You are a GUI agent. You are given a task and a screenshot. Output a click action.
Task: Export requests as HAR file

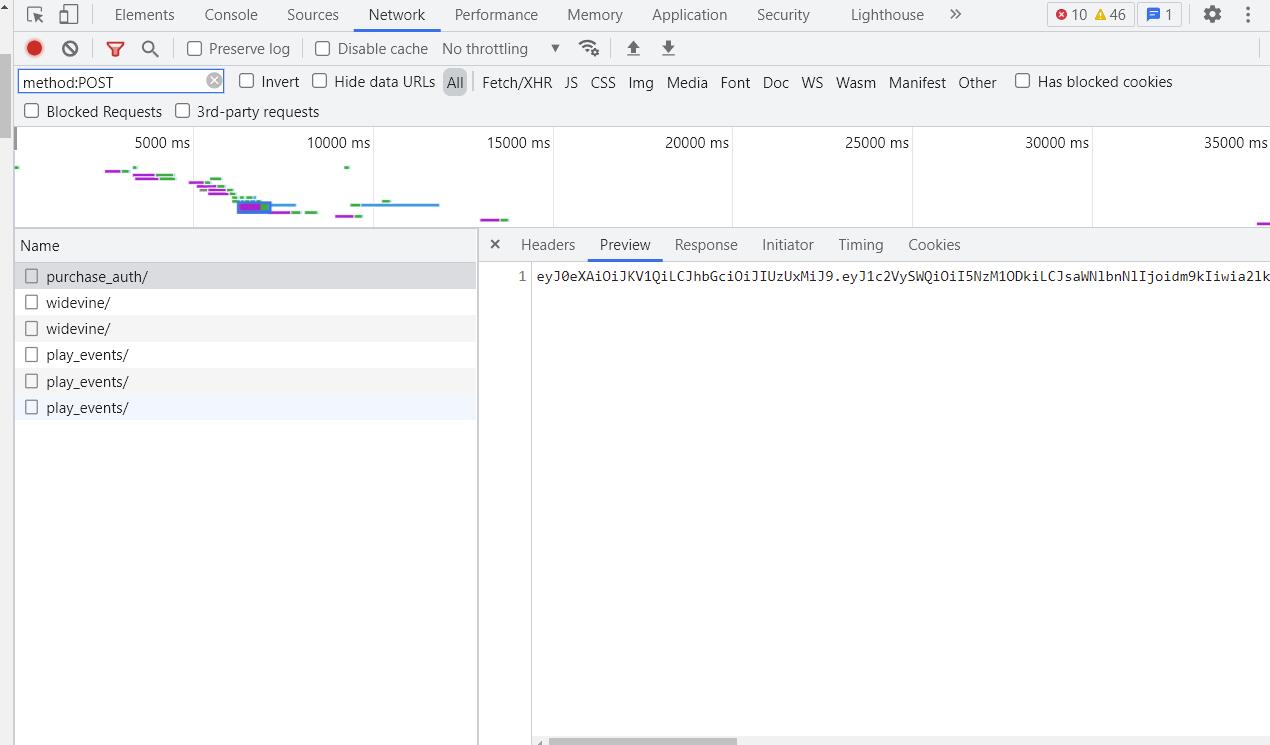667,48
